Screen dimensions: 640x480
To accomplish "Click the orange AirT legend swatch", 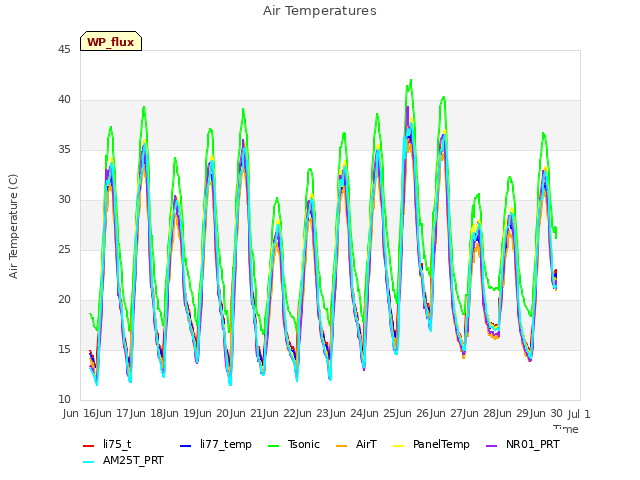I will tap(341, 446).
